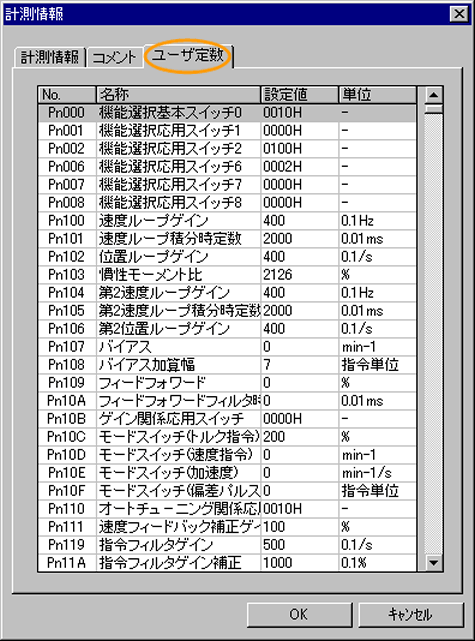Select the フィードフォワード row Pn109
This screenshot has width=475, height=641.
[x=227, y=383]
